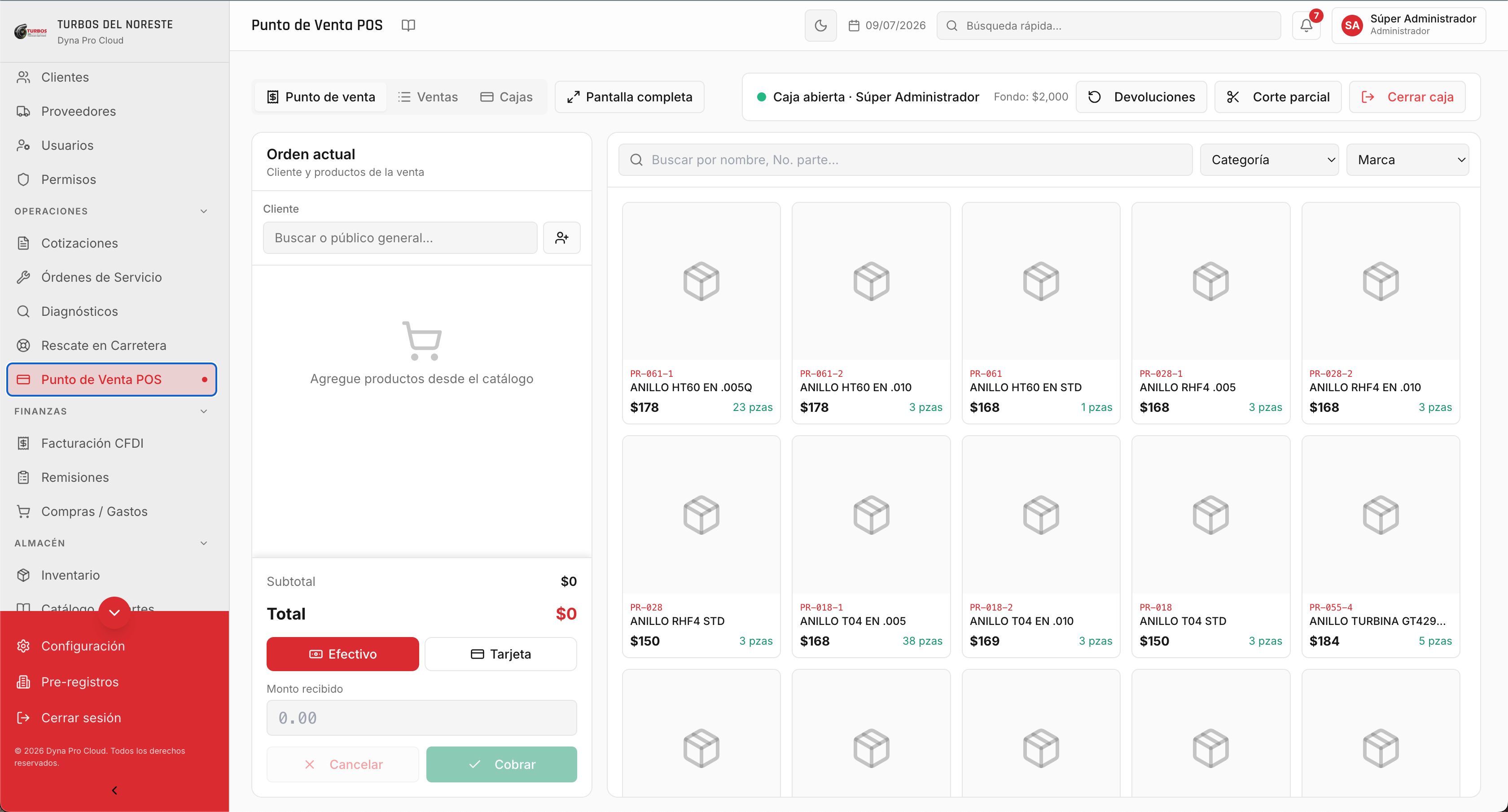Click the Rescate en Carretera lifebuoy icon
The height and width of the screenshot is (812, 1508).
pos(23,346)
